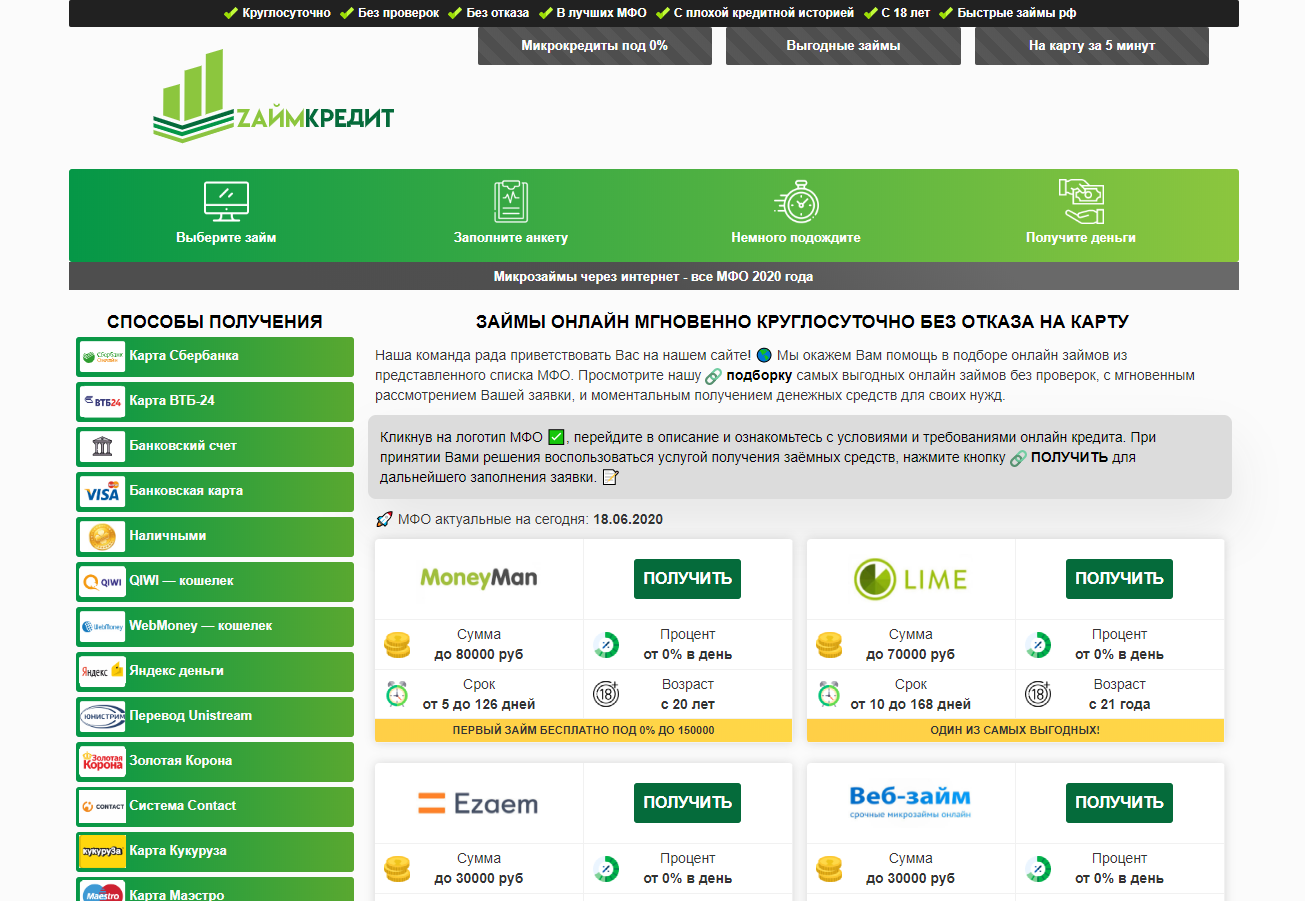Click the monitor icon above Выберите займ
The height and width of the screenshot is (901, 1305).
pyautogui.click(x=226, y=201)
